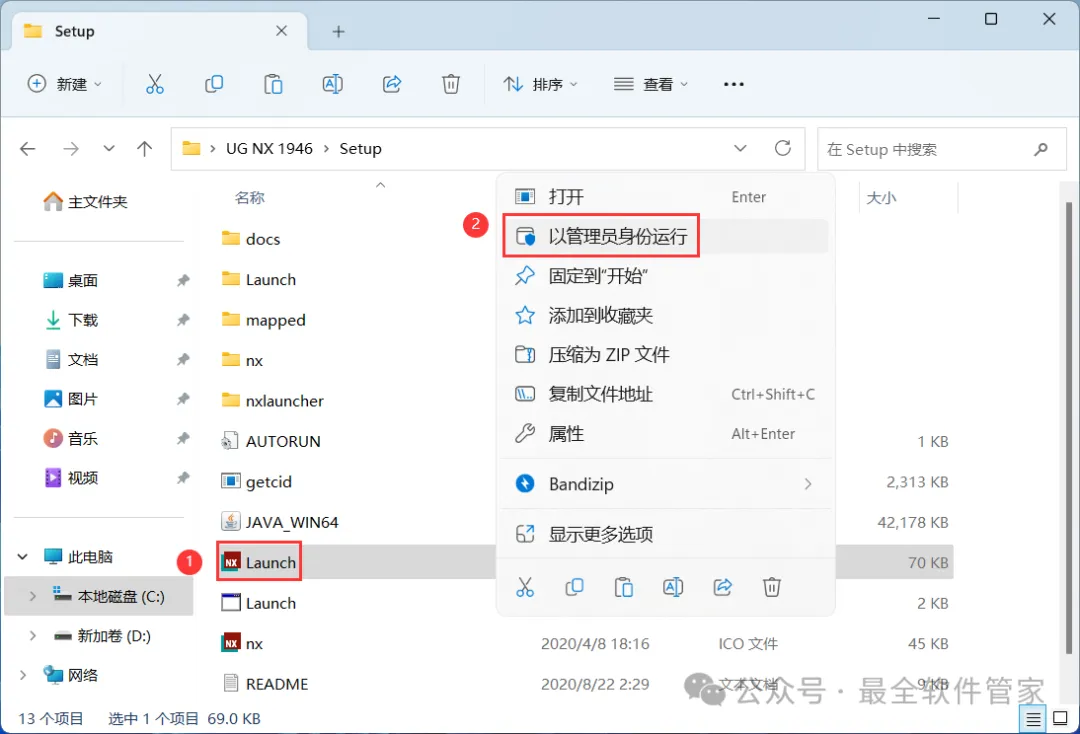The width and height of the screenshot is (1080, 734).
Task: Open the 查看 (View) dropdown
Action: coord(651,84)
